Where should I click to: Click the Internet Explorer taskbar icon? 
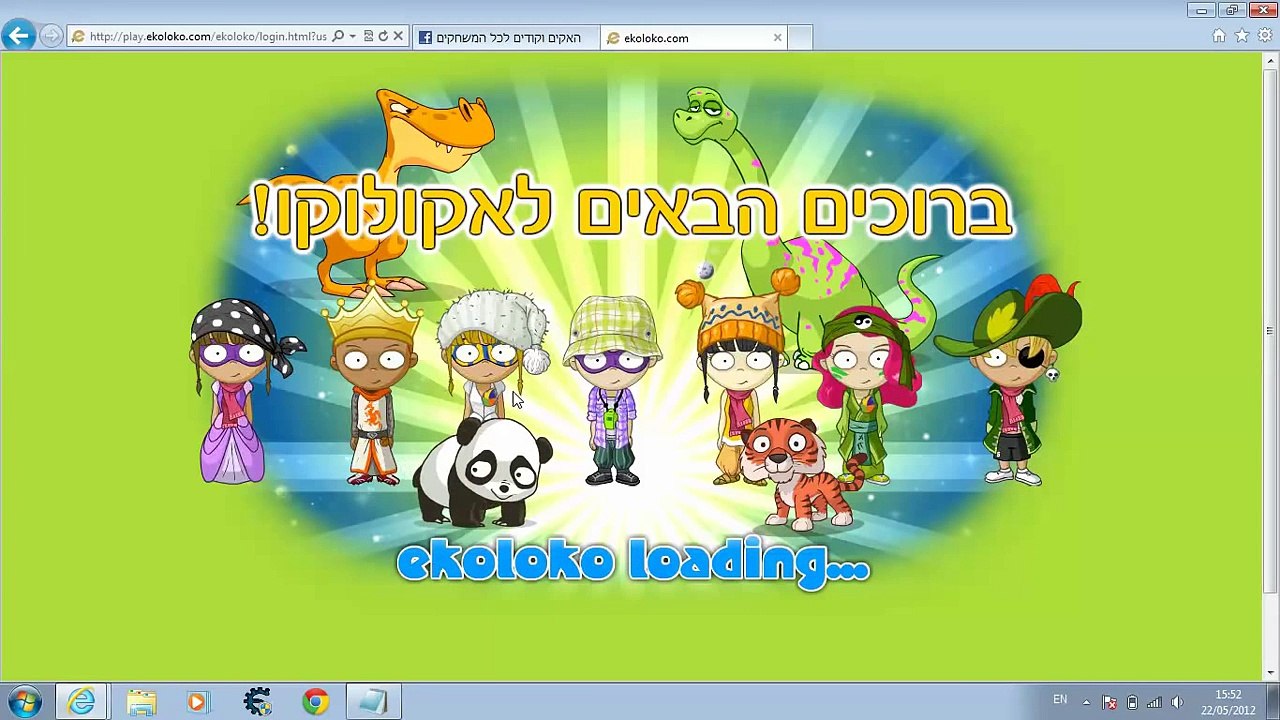82,702
